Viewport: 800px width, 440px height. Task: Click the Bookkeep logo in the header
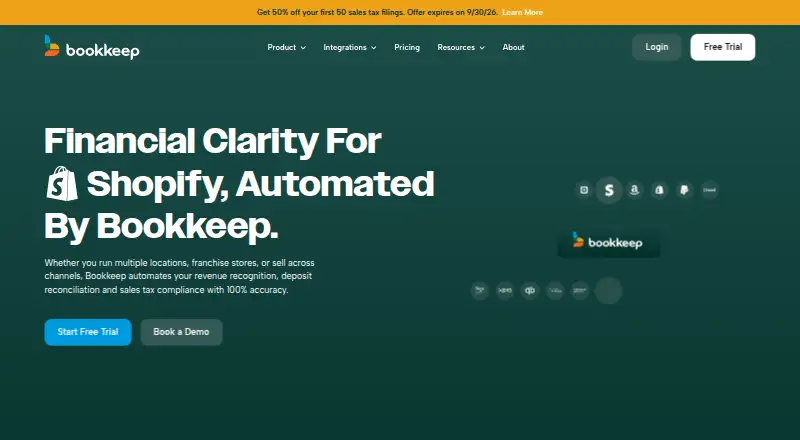coord(92,47)
